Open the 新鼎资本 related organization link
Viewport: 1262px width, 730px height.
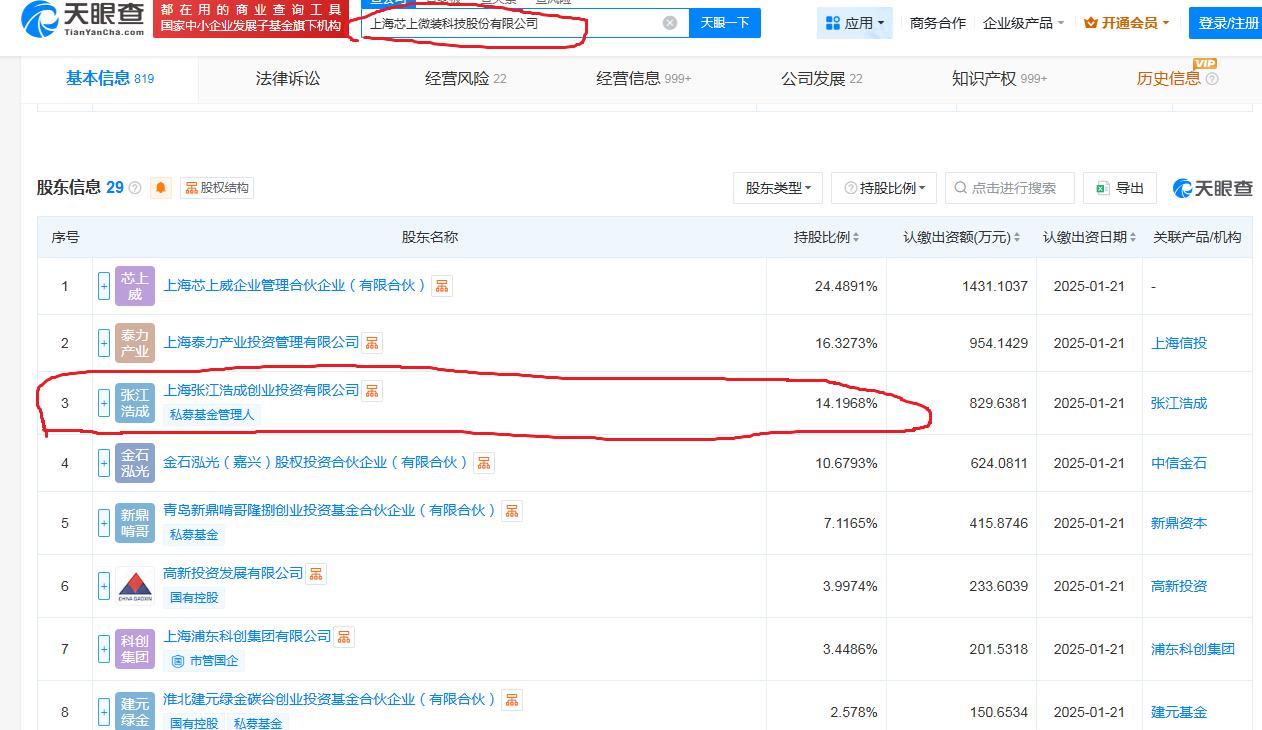coord(1179,523)
